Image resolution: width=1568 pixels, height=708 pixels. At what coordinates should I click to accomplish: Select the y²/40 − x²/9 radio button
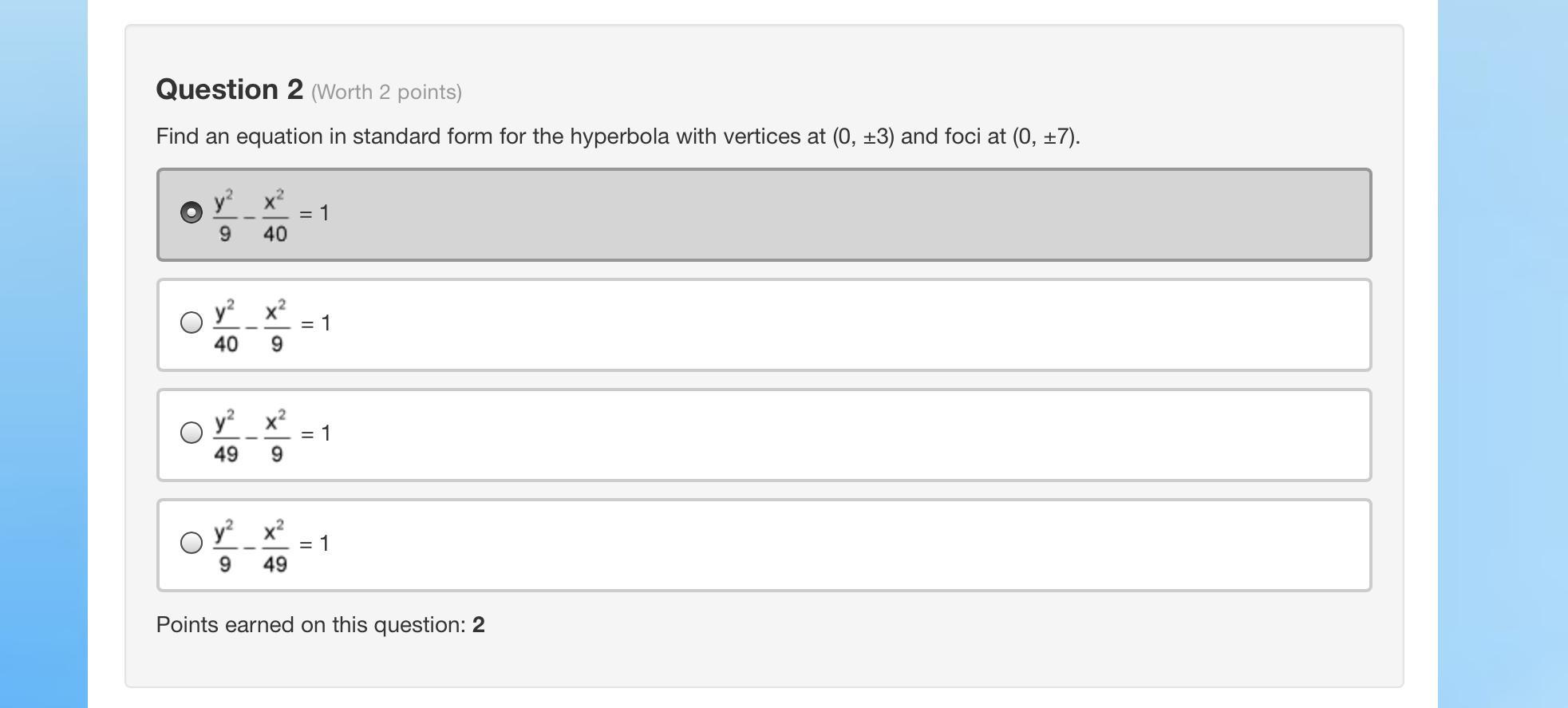[x=192, y=322]
